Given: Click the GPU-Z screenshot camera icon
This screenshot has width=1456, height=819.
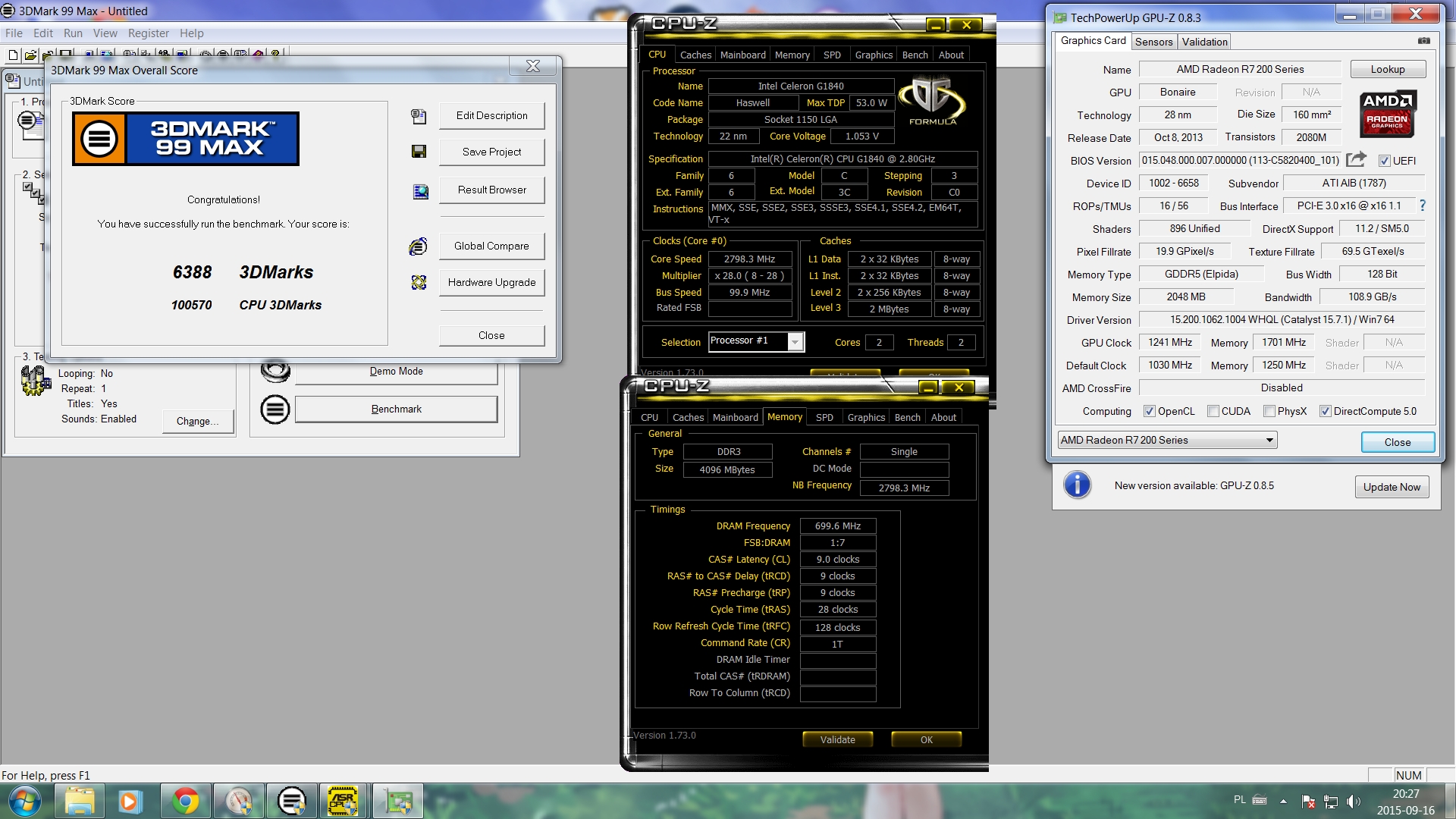Looking at the screenshot, I should tap(1423, 41).
